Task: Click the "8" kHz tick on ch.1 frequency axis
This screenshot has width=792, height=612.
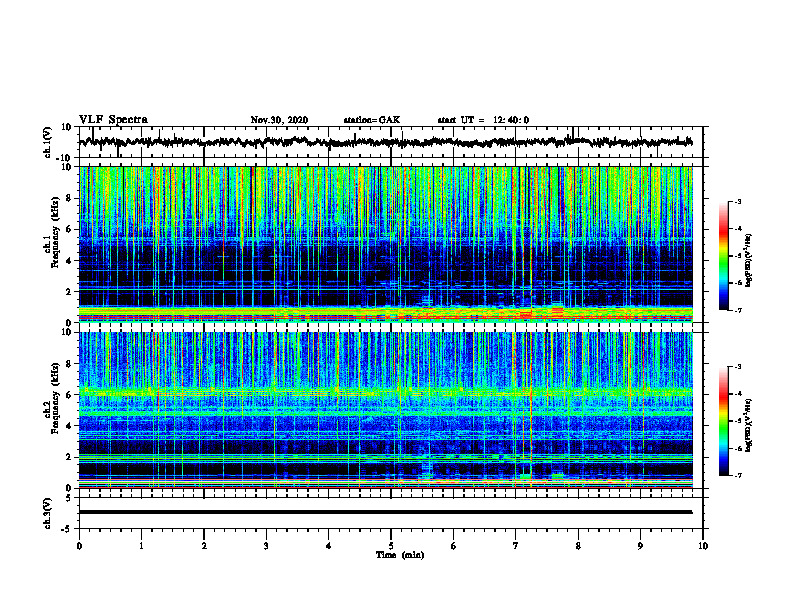Action: click(x=69, y=198)
